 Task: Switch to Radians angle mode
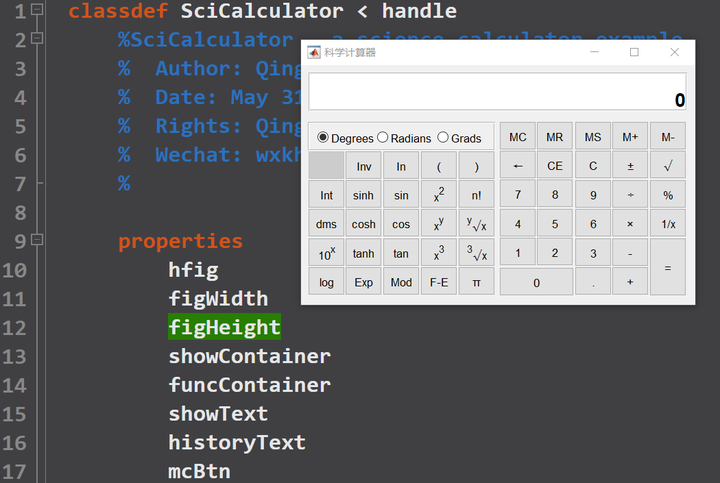pos(383,138)
